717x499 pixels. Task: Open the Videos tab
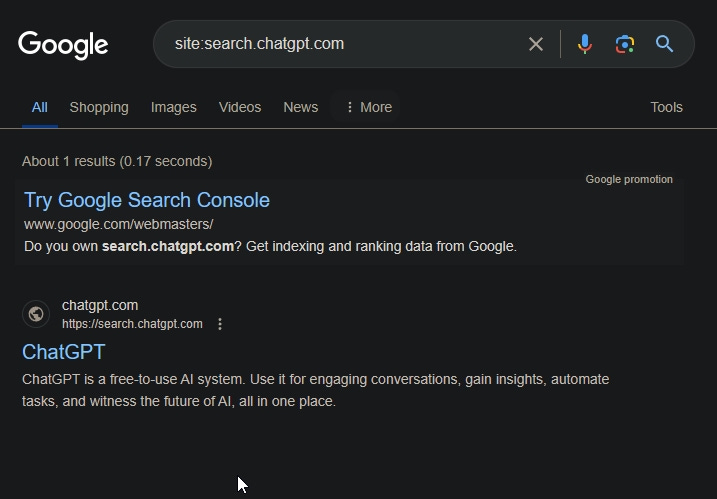point(240,107)
